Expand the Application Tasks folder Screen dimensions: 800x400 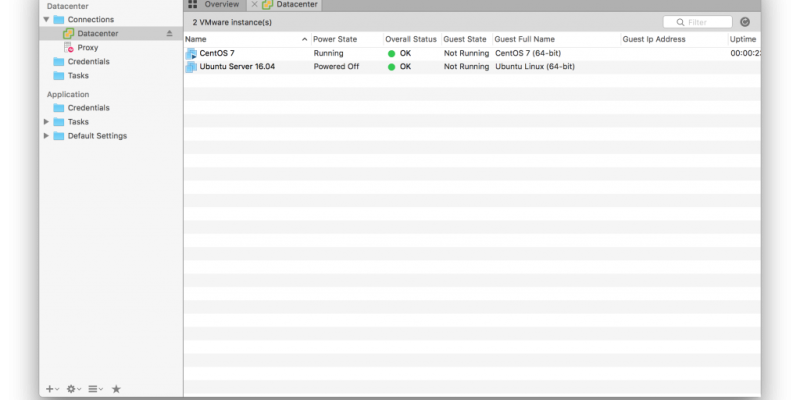click(x=46, y=122)
